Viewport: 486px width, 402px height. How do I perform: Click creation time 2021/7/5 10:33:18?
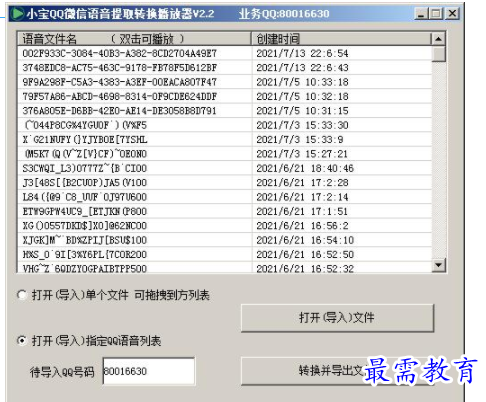coord(302,82)
